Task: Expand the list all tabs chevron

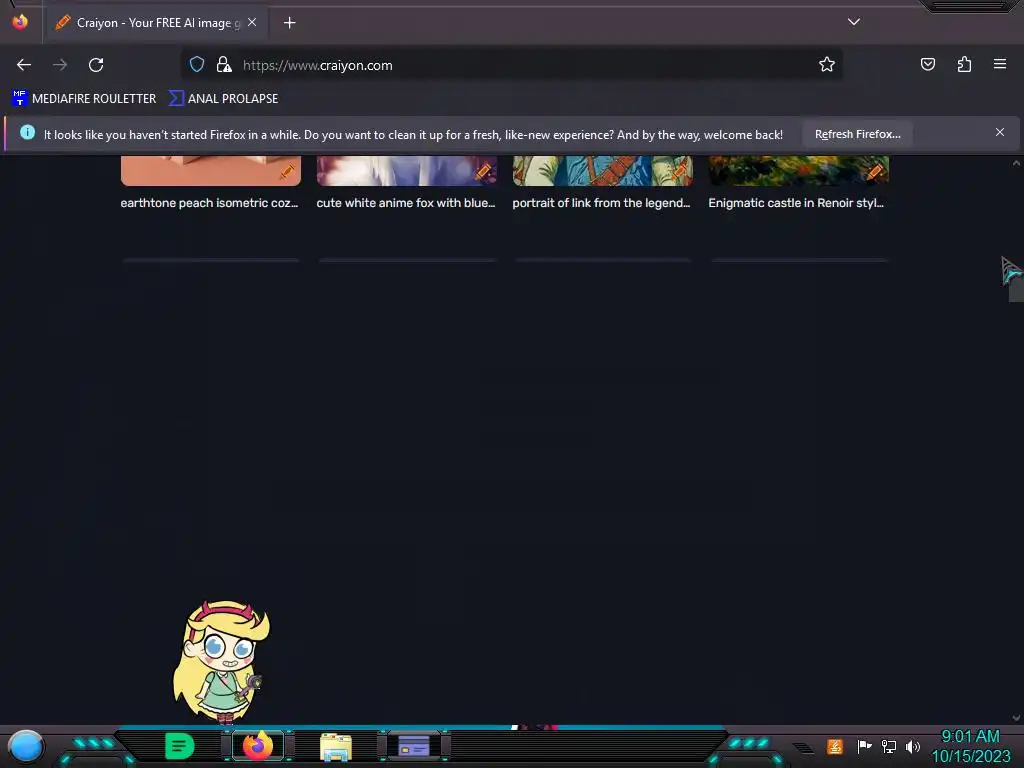Action: point(854,22)
